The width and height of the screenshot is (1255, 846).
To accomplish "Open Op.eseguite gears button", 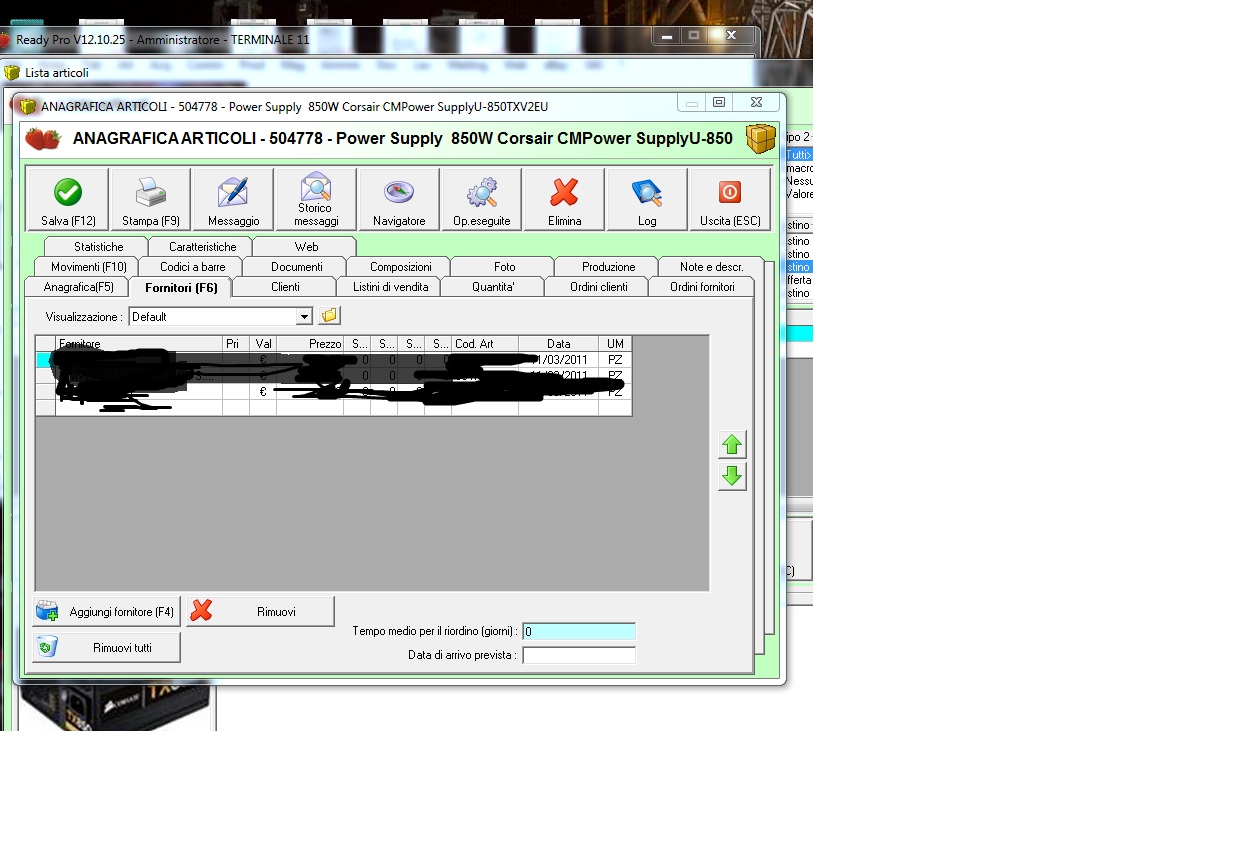I will [482, 199].
